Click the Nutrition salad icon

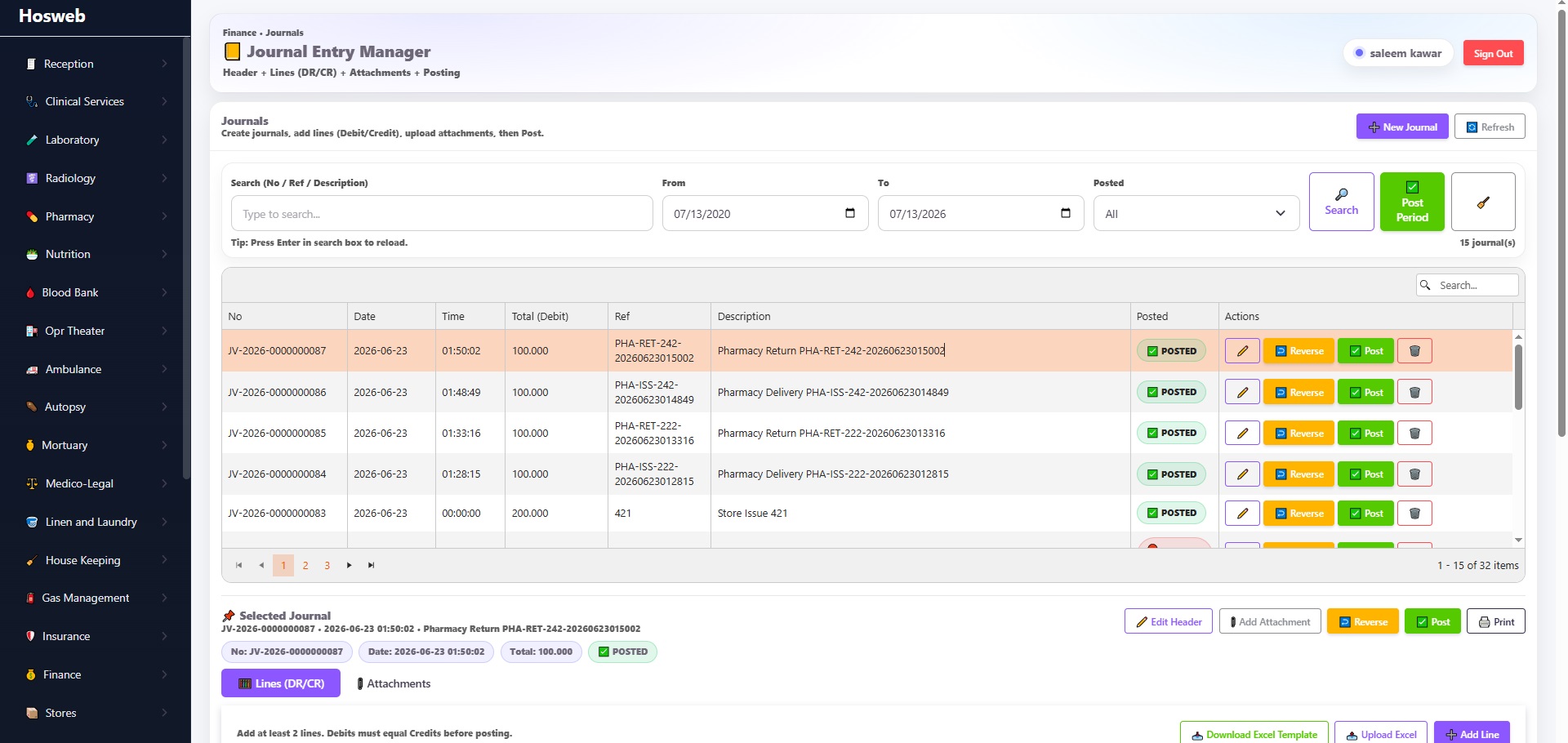coord(32,255)
